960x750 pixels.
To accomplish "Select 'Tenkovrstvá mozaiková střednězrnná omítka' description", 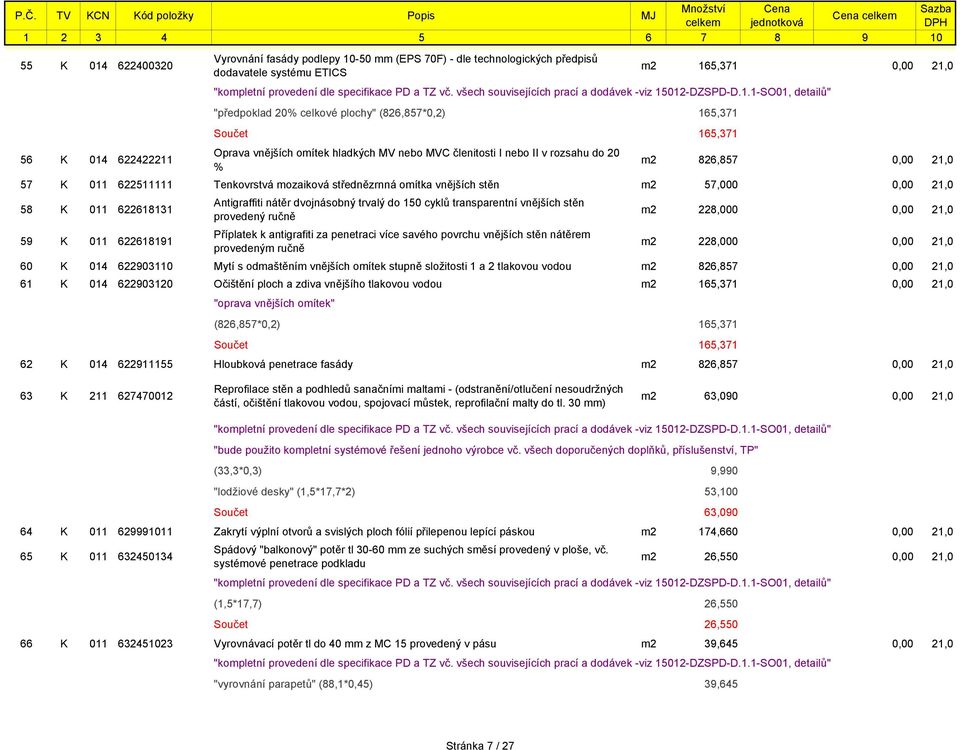I will (x=356, y=184).
